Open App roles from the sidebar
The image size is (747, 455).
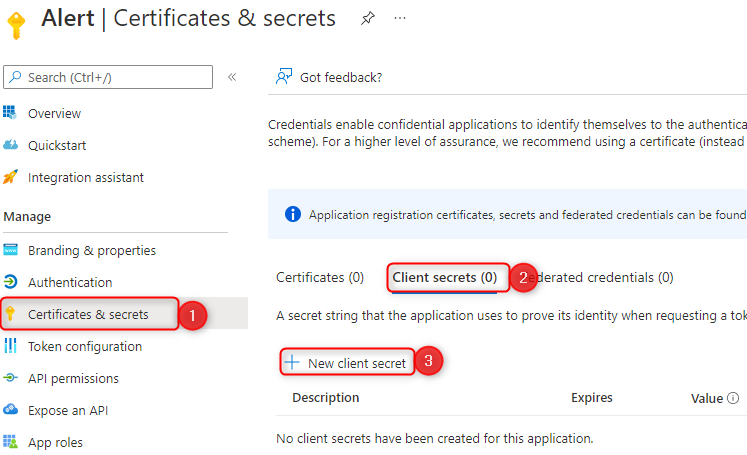click(x=55, y=442)
